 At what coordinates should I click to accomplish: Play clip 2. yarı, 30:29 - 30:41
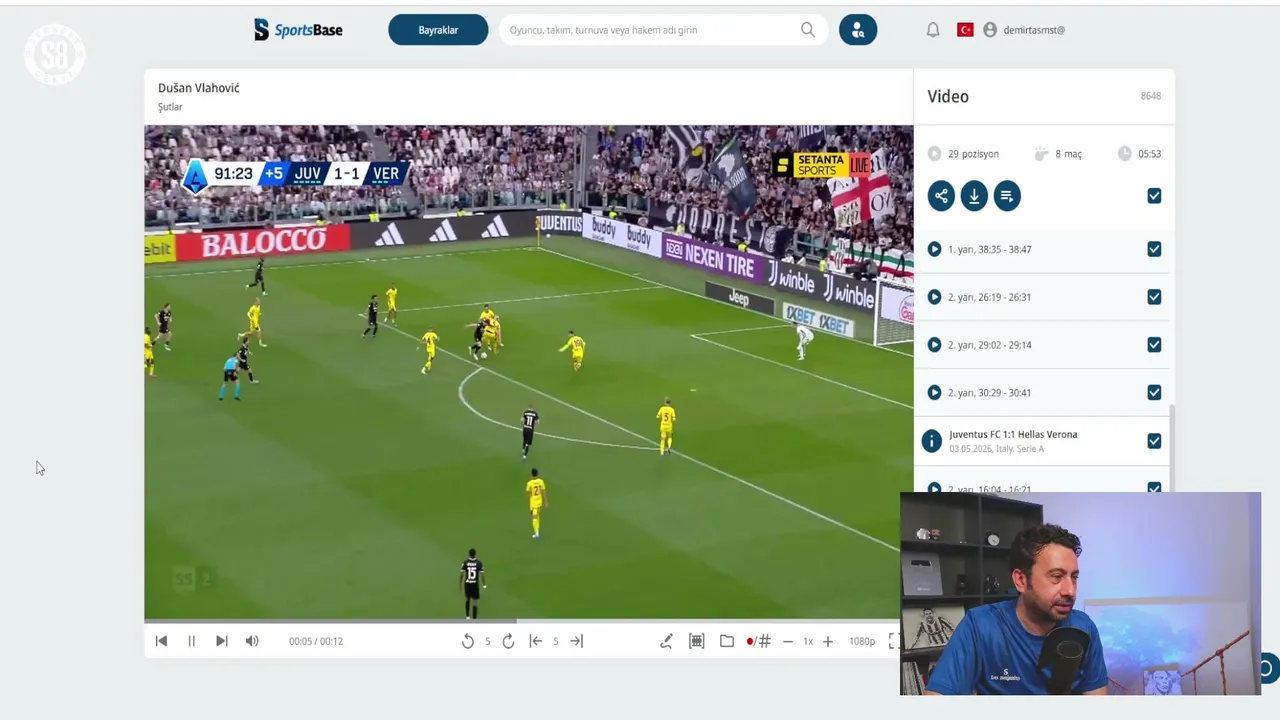pyautogui.click(x=934, y=393)
